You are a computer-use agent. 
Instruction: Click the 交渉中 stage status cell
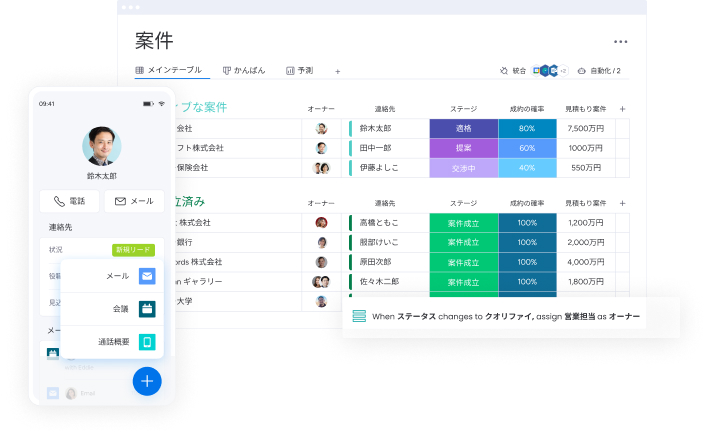464,168
